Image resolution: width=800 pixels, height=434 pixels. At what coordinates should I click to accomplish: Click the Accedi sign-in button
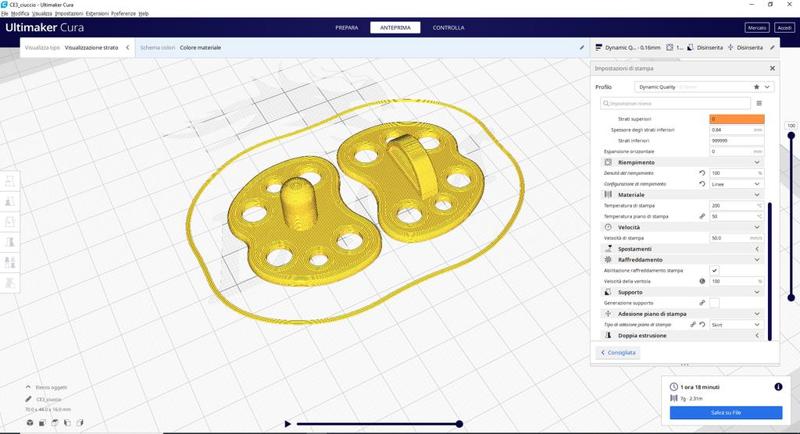pos(784,28)
